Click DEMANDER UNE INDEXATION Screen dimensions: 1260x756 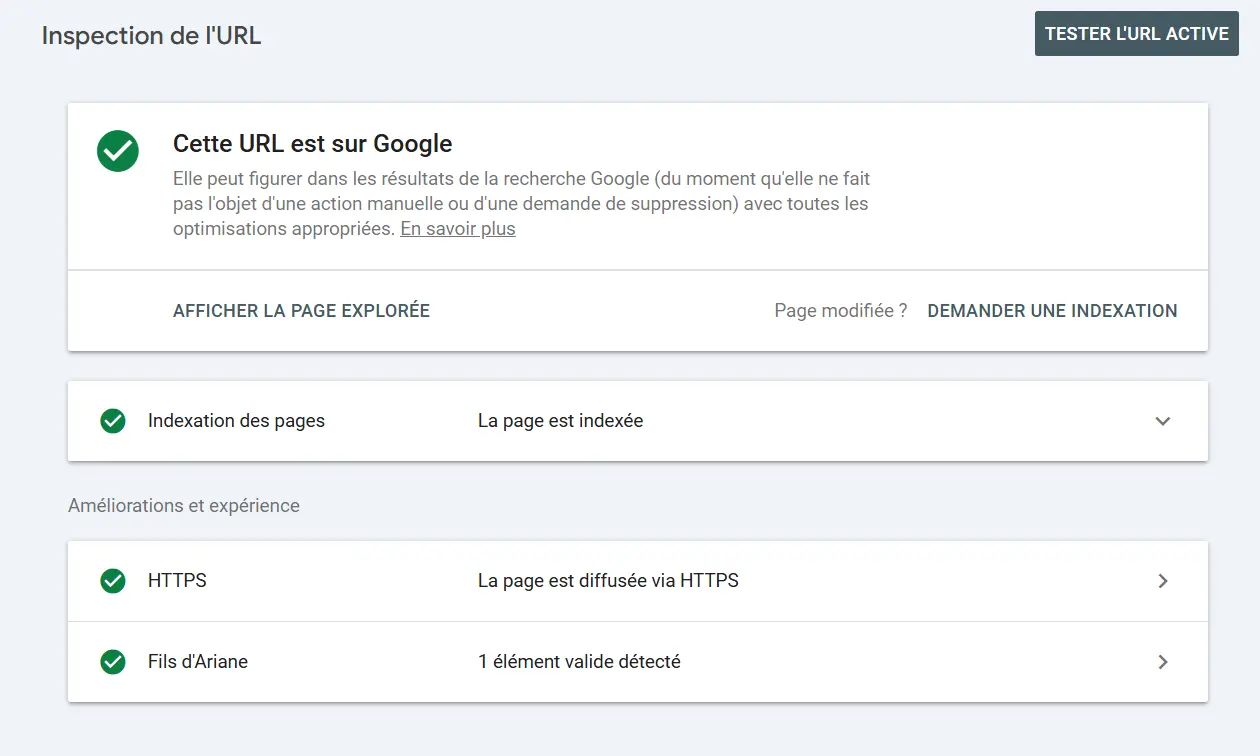click(1051, 310)
